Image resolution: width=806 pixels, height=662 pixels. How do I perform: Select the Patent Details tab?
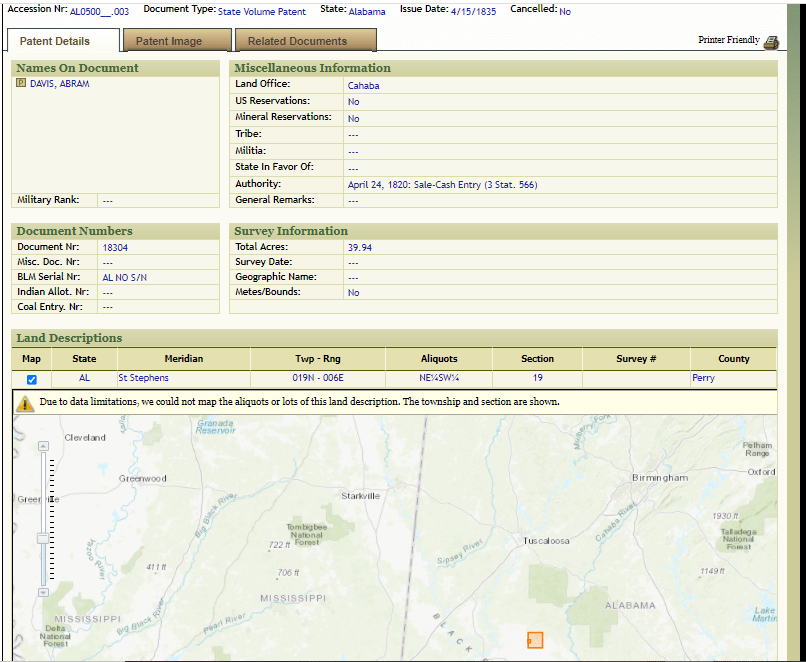[55, 41]
